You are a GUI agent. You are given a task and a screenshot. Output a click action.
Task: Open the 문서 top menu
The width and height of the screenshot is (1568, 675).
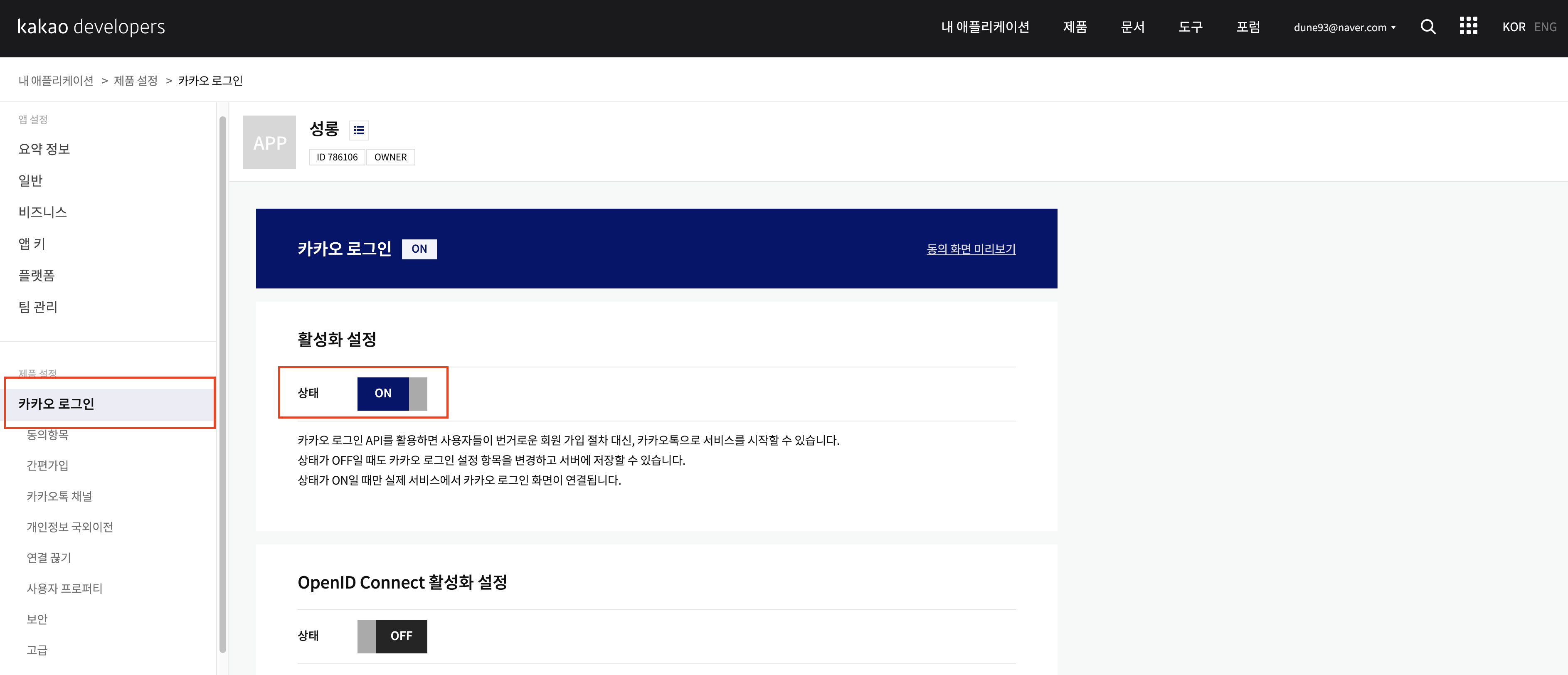tap(1132, 27)
